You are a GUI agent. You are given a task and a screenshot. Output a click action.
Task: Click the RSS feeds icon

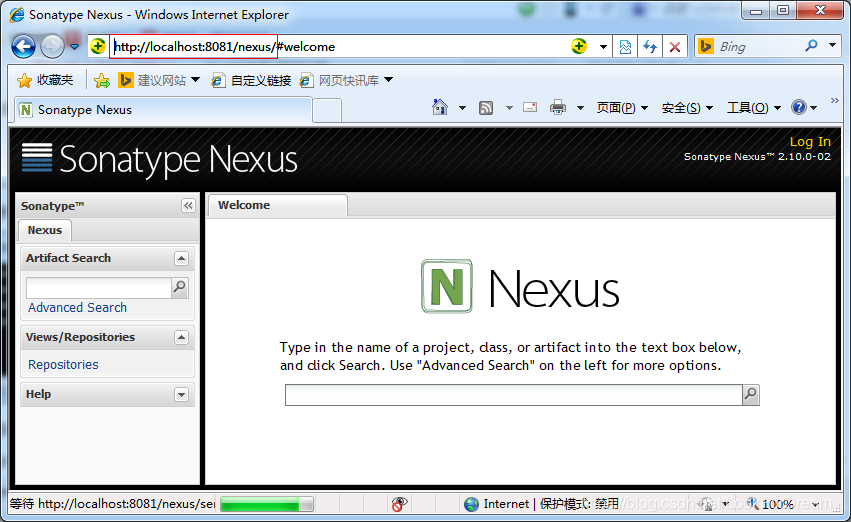click(x=486, y=108)
